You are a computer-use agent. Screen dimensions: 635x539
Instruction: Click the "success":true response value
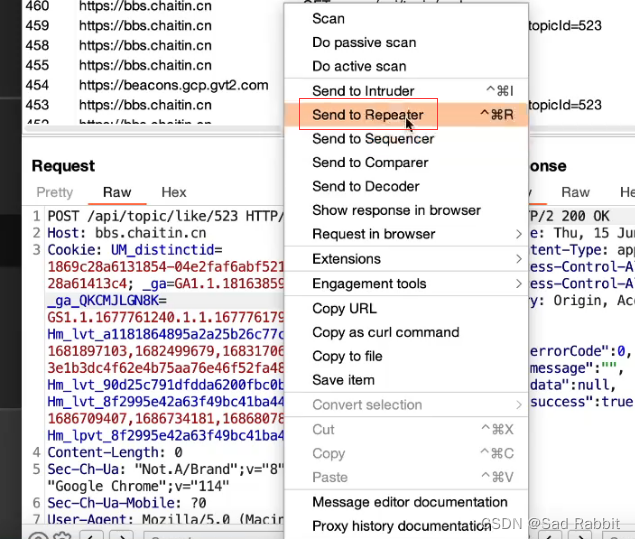pos(581,402)
